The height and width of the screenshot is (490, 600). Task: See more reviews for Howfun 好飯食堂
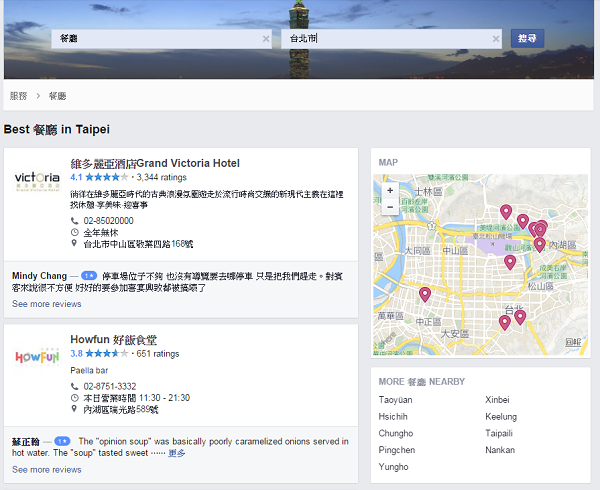pos(47,469)
